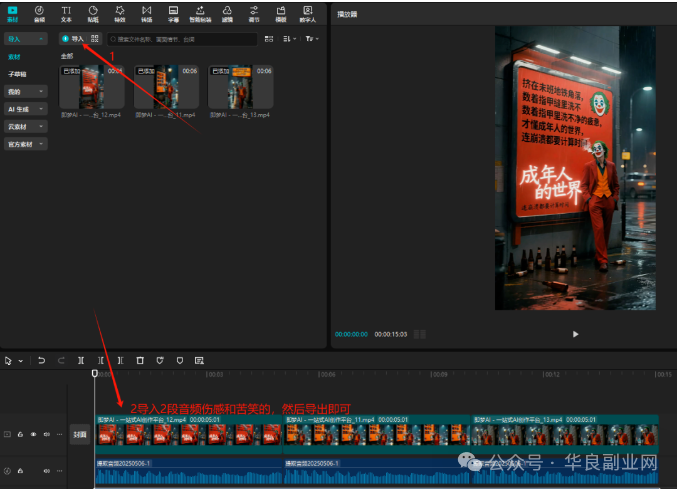Click the delete clip trash icon
The height and width of the screenshot is (489, 679).
coord(140,360)
